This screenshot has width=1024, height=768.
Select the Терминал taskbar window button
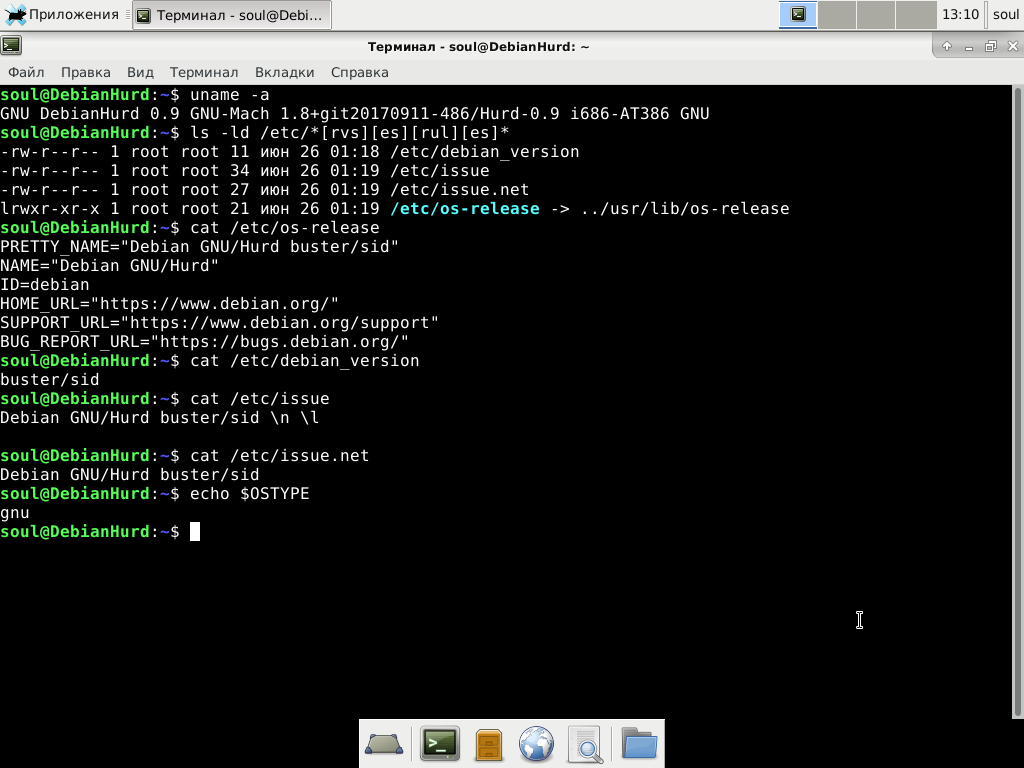(x=232, y=15)
